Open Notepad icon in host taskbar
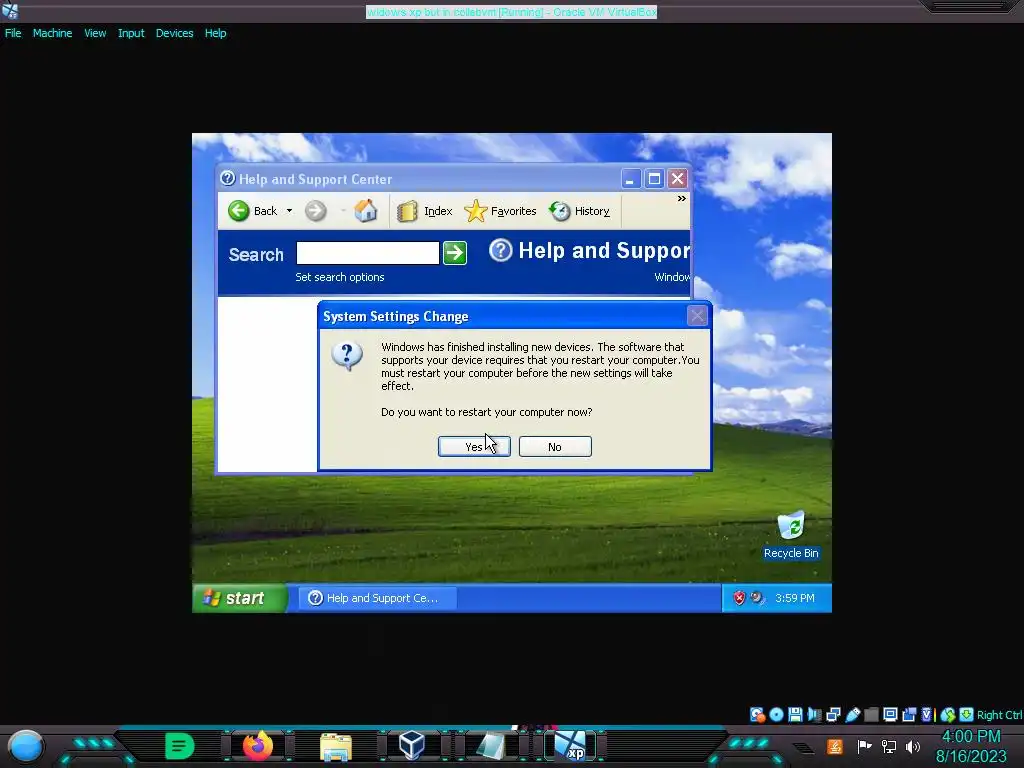Viewport: 1024px width, 768px height. click(x=490, y=746)
